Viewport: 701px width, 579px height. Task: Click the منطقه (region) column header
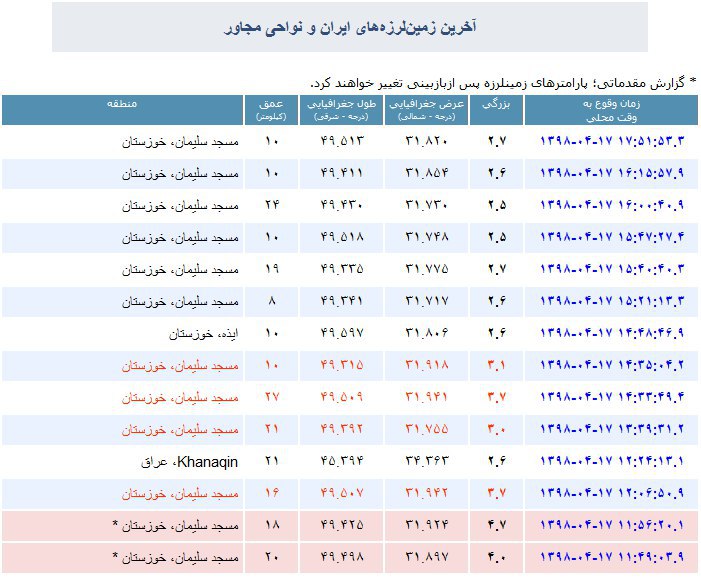(122, 104)
